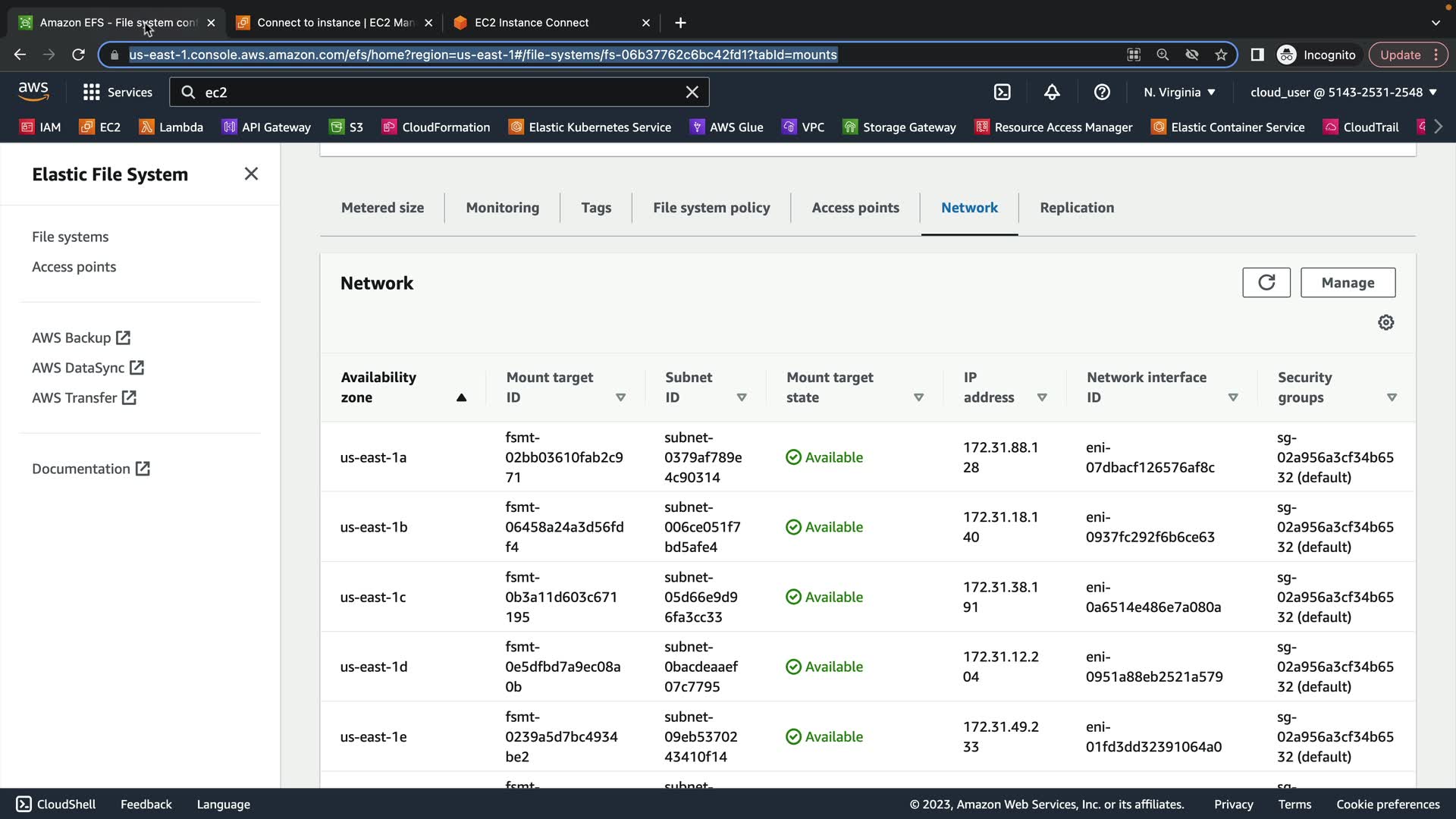Expand the N. Virginia region dropdown
The image size is (1456, 819).
coord(1179,92)
